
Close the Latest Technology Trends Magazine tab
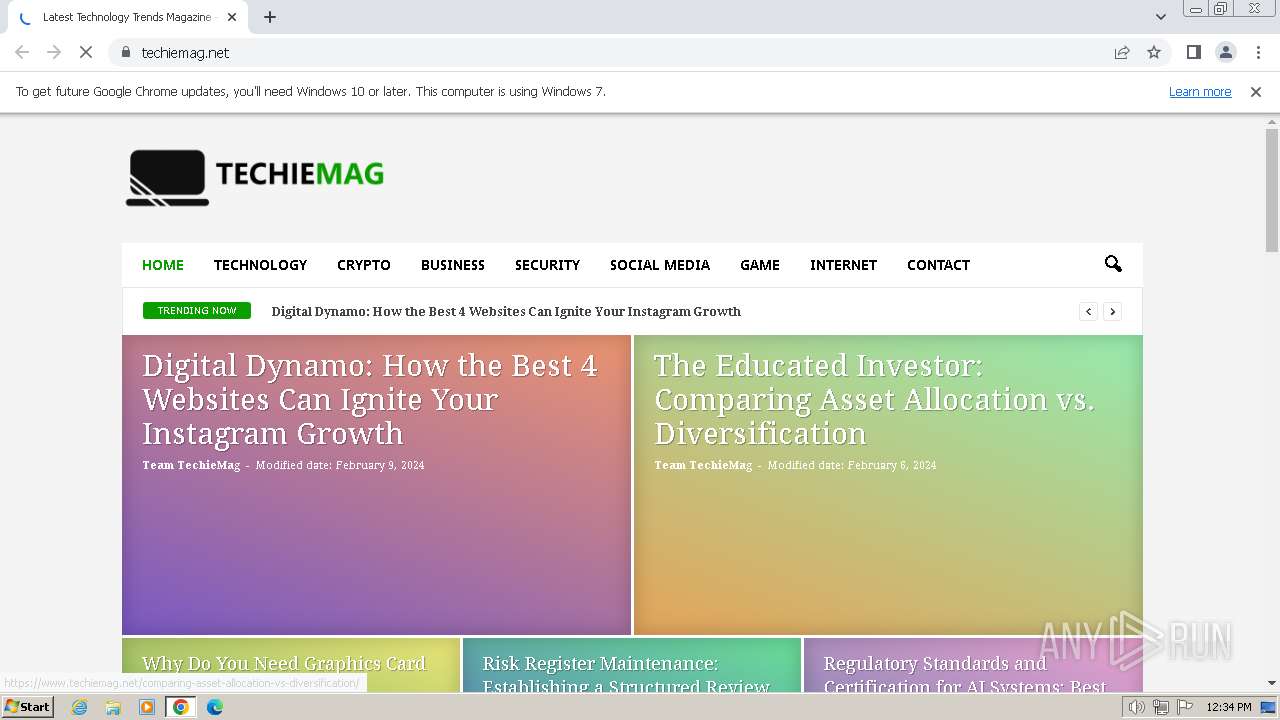tap(232, 17)
